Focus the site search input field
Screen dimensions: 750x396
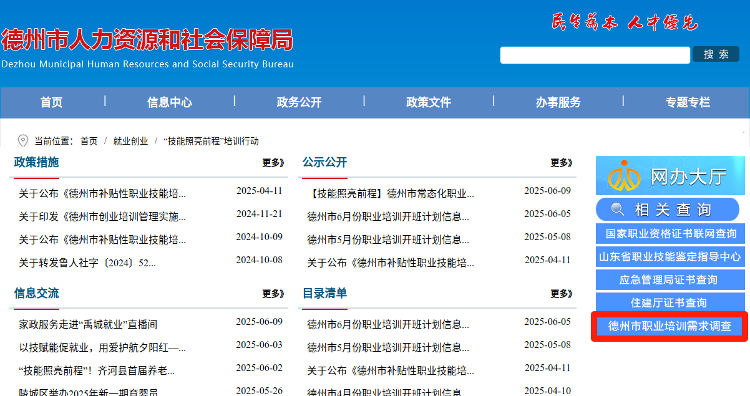point(595,55)
